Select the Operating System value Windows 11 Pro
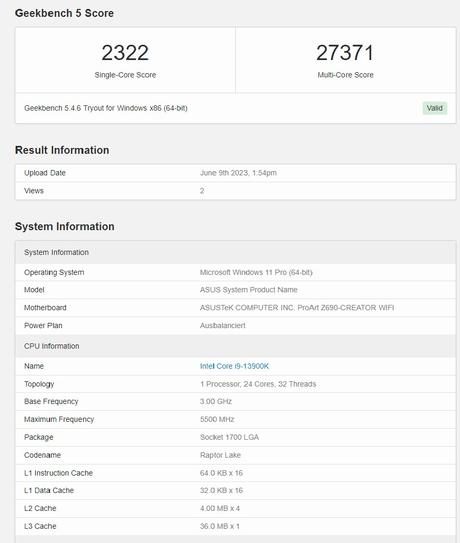This screenshot has height=543, width=460. point(256,272)
